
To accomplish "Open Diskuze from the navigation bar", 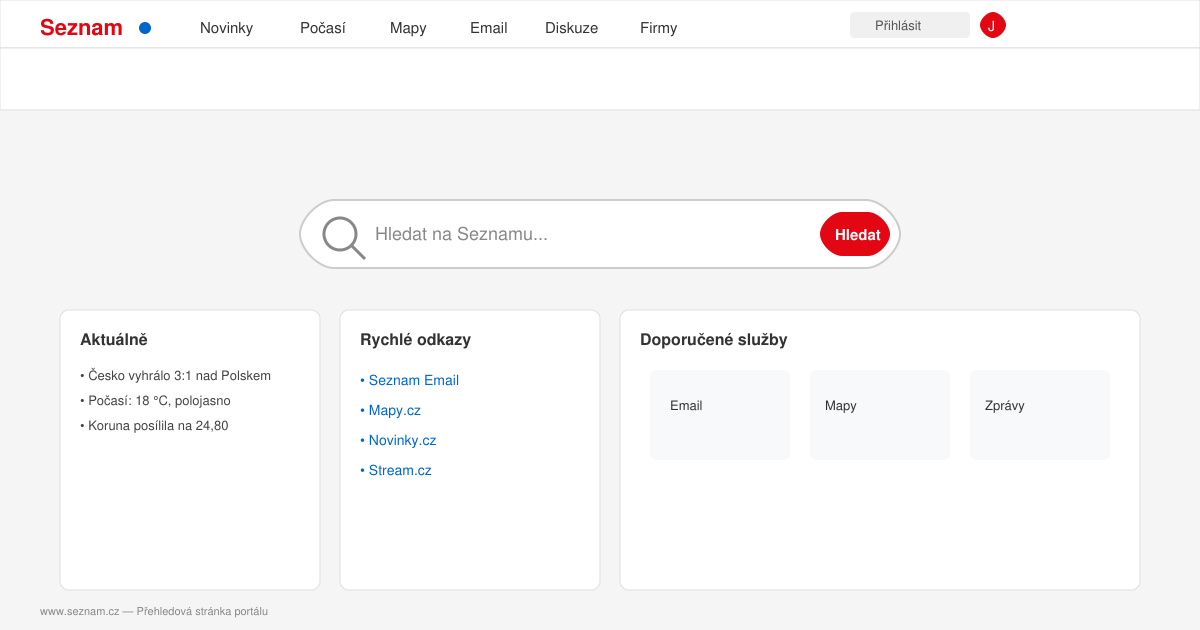I will coord(571,28).
